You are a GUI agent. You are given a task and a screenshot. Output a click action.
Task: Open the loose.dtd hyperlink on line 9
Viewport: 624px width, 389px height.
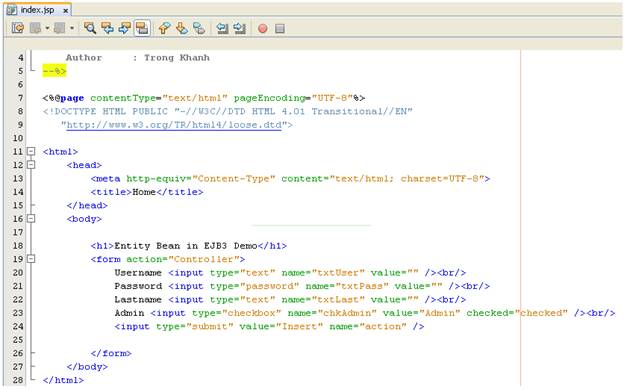tap(174, 125)
